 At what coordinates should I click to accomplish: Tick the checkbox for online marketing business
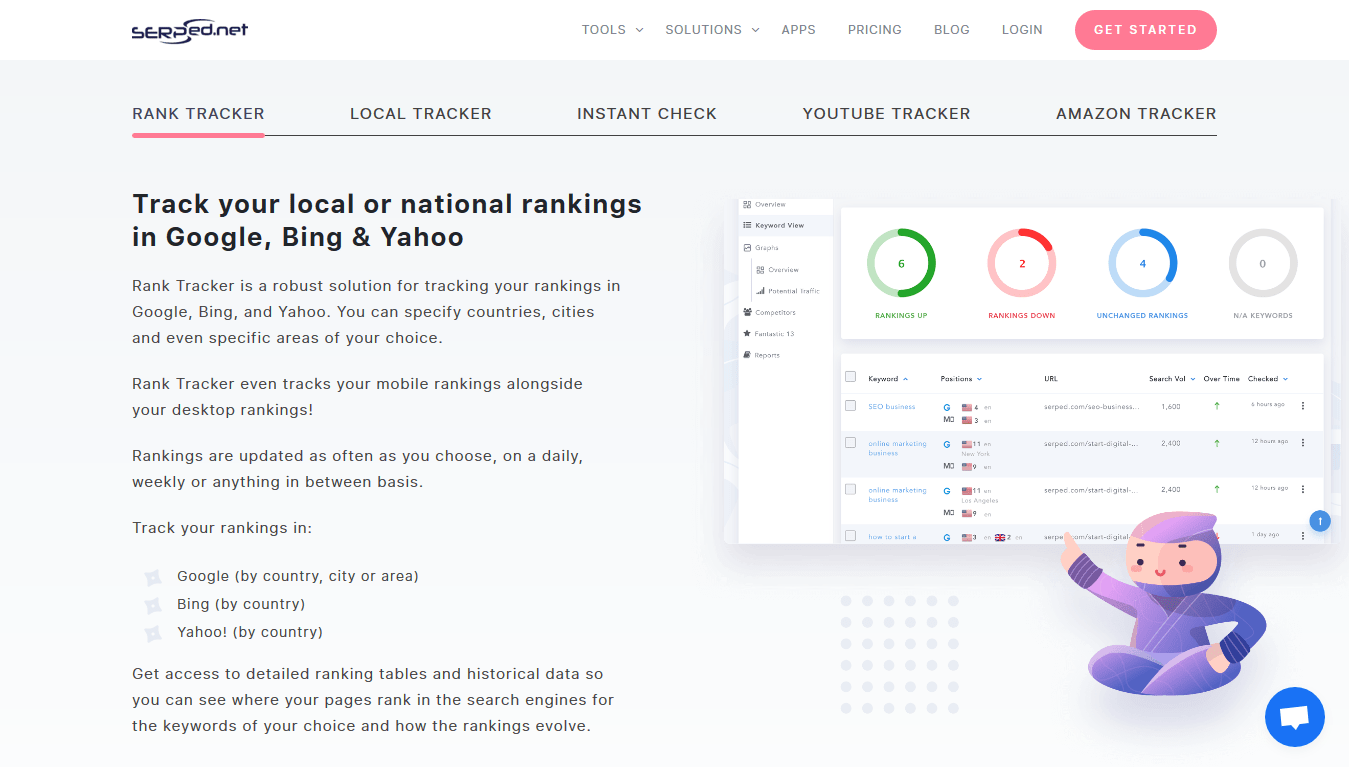click(850, 442)
